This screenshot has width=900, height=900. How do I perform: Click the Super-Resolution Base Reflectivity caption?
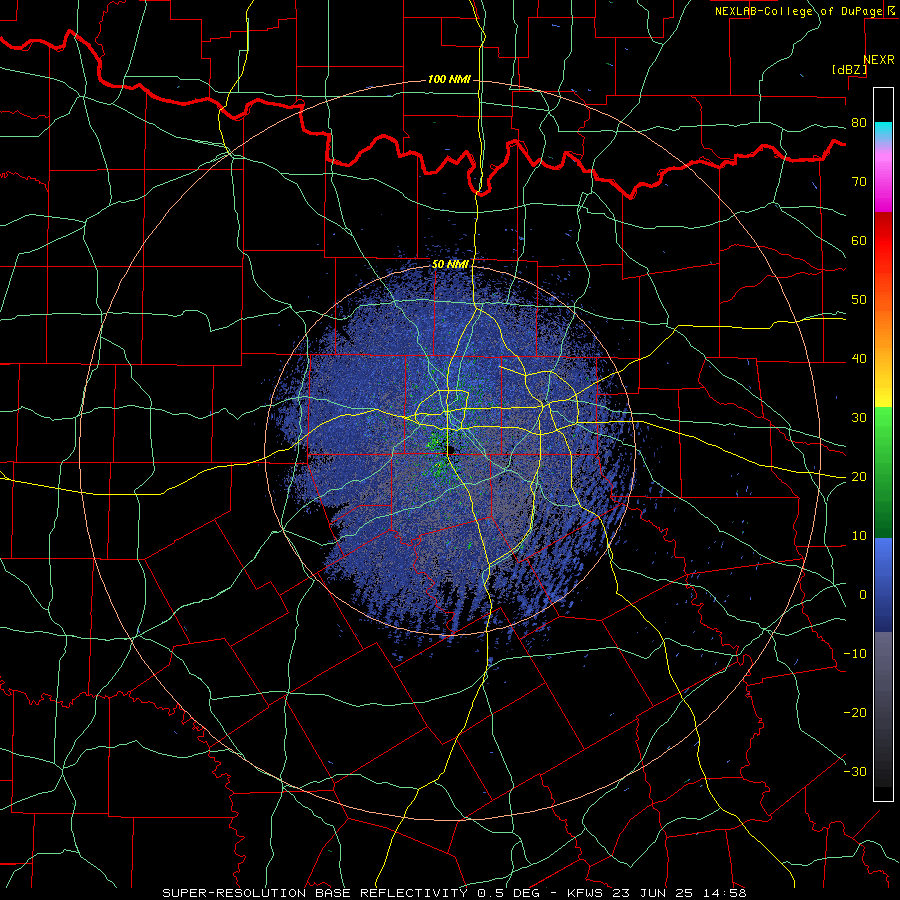(x=454, y=893)
